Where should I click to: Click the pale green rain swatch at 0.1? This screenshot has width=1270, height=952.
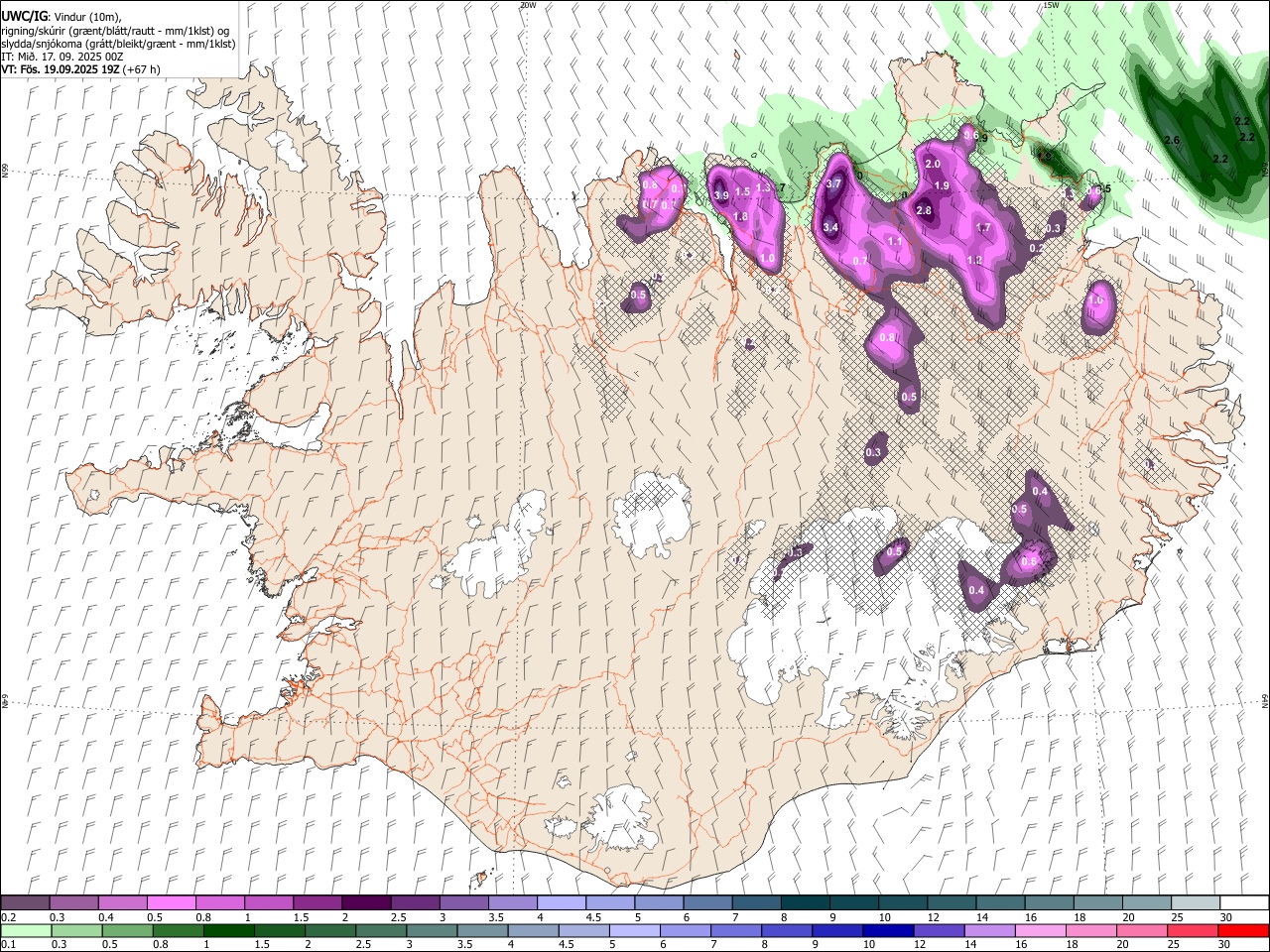pos(26,931)
